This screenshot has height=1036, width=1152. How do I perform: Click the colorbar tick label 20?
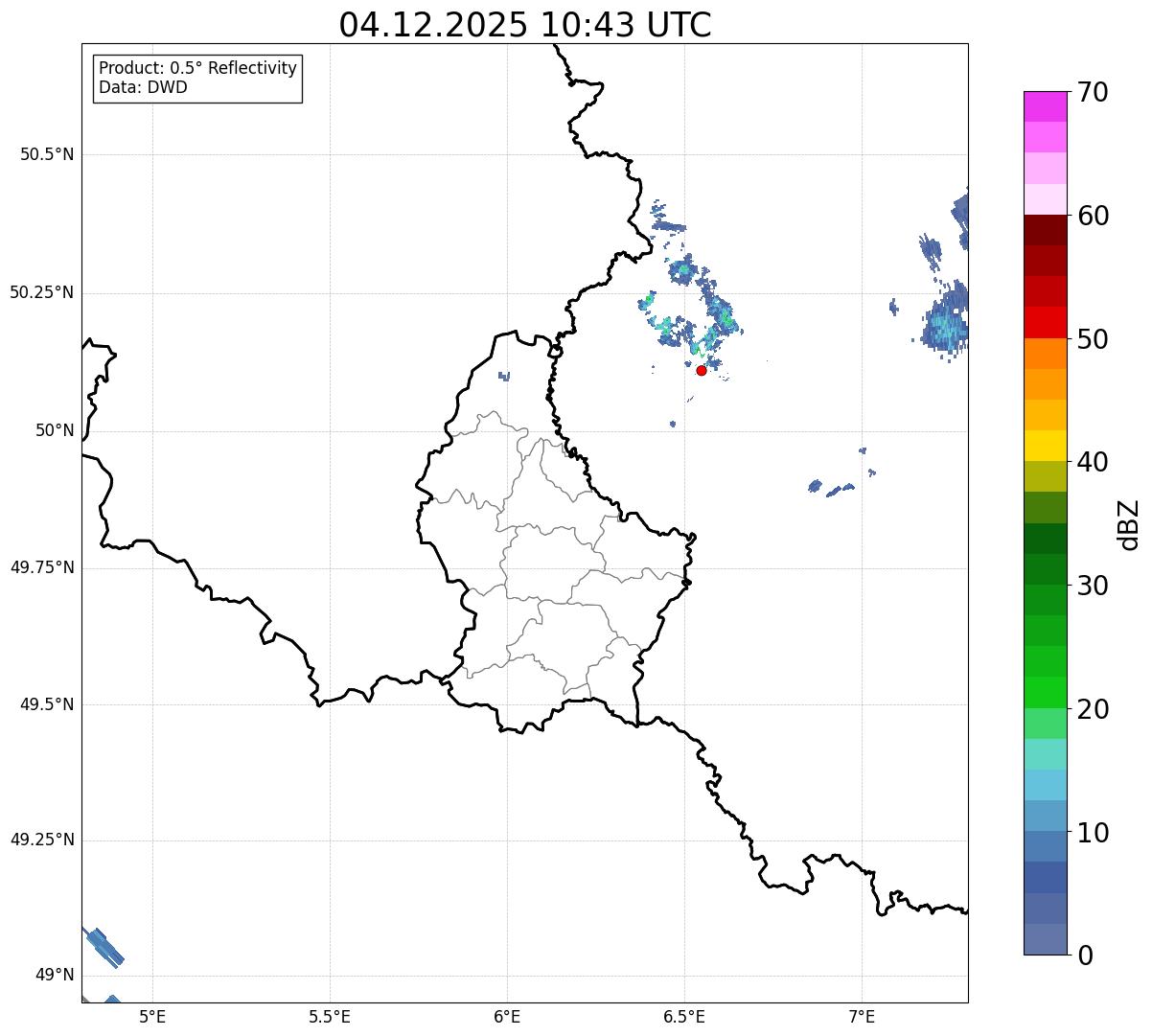[x=1093, y=709]
